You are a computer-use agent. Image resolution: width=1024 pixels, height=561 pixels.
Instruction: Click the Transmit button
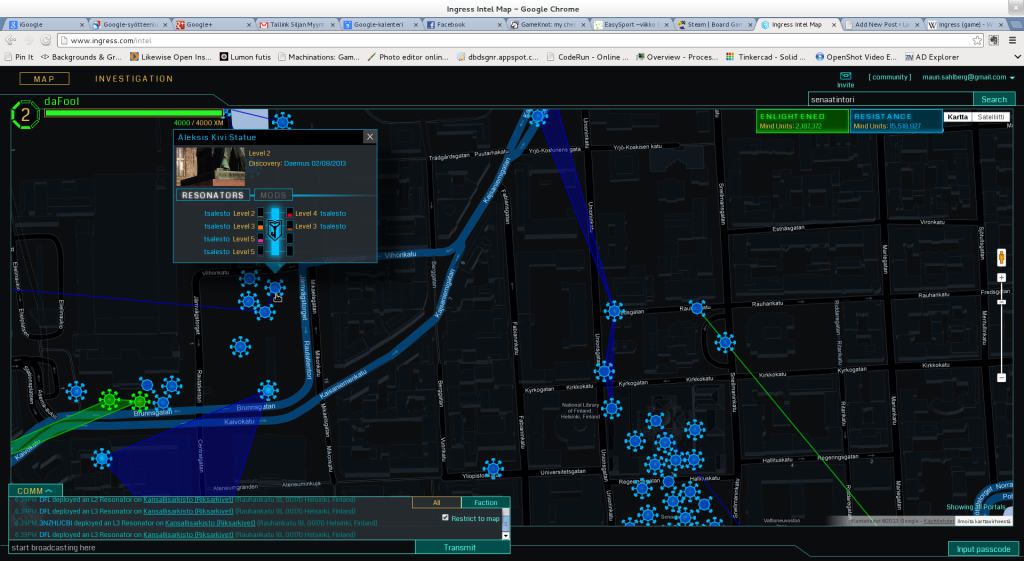click(x=460, y=547)
